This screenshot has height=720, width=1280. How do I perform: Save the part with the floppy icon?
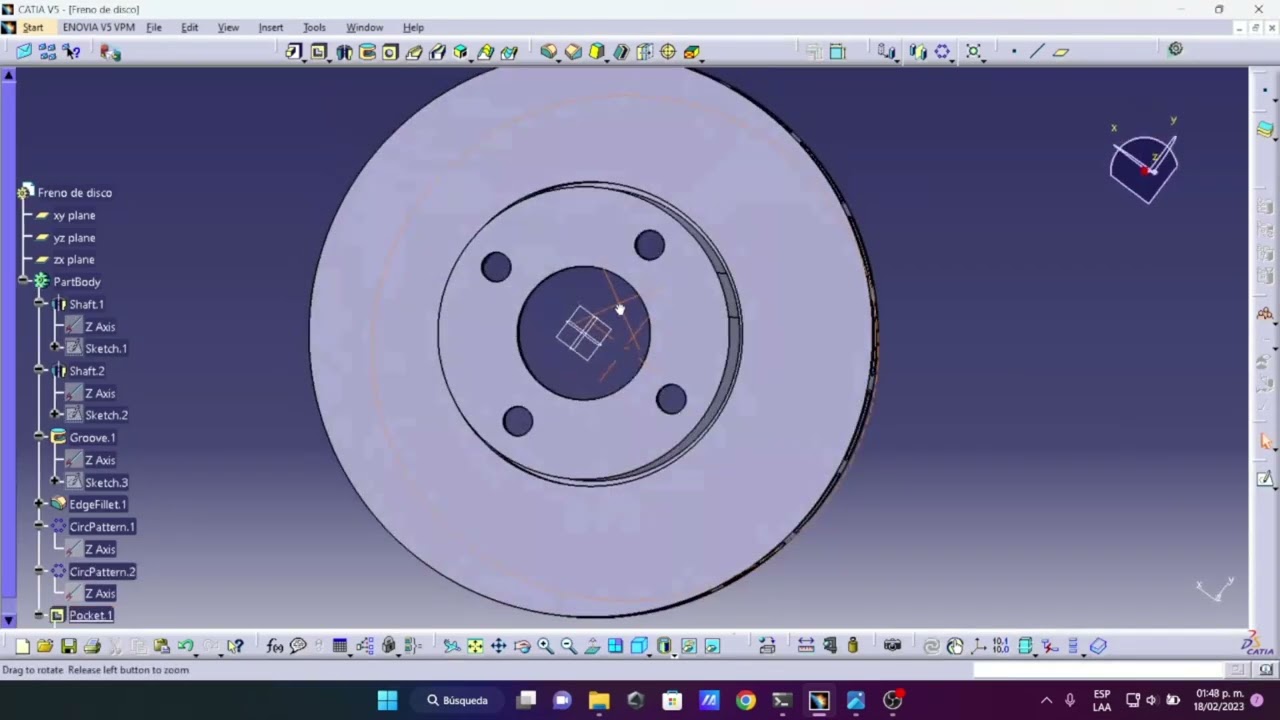pyautogui.click(x=69, y=646)
